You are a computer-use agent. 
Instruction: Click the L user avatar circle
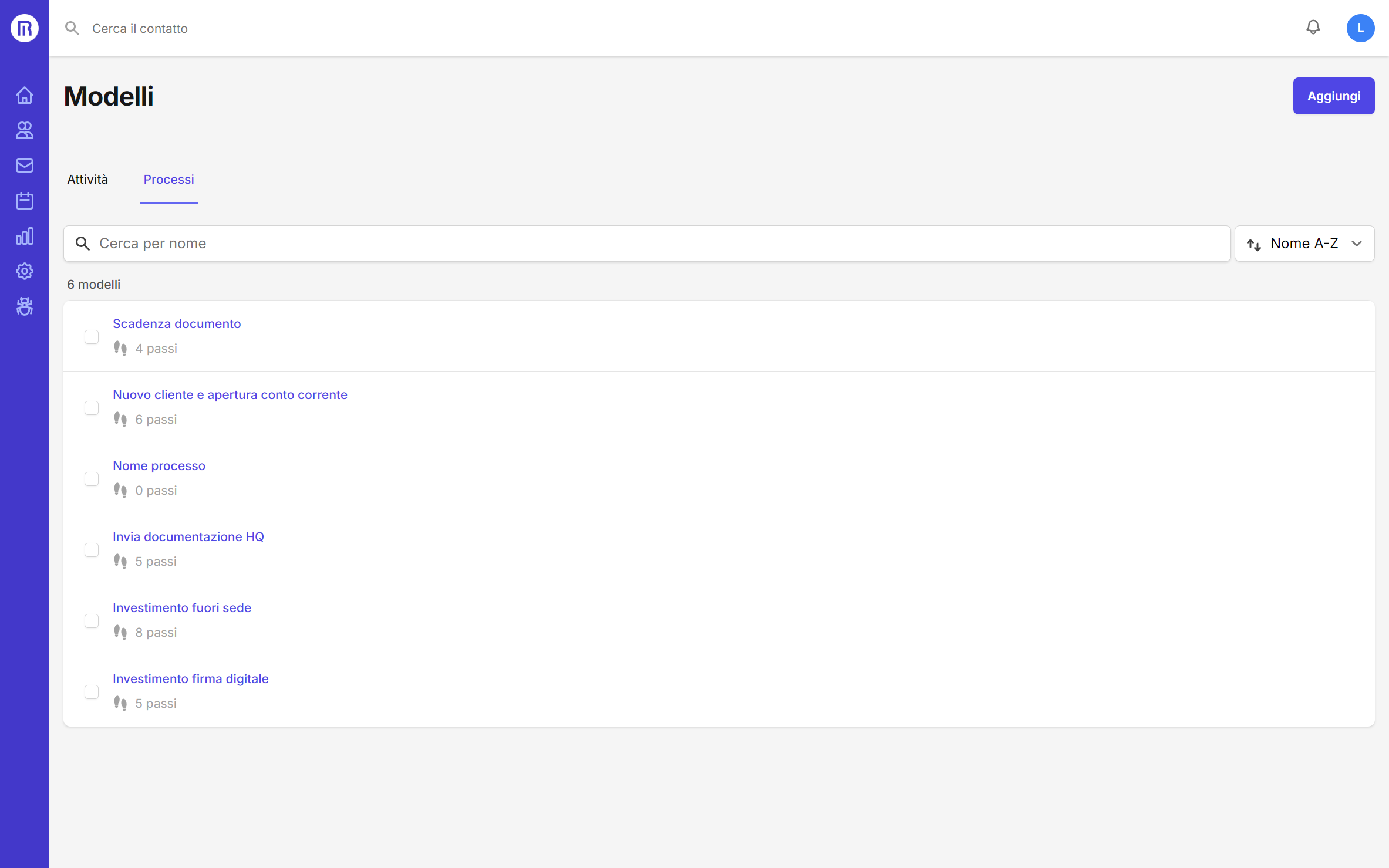point(1361,28)
